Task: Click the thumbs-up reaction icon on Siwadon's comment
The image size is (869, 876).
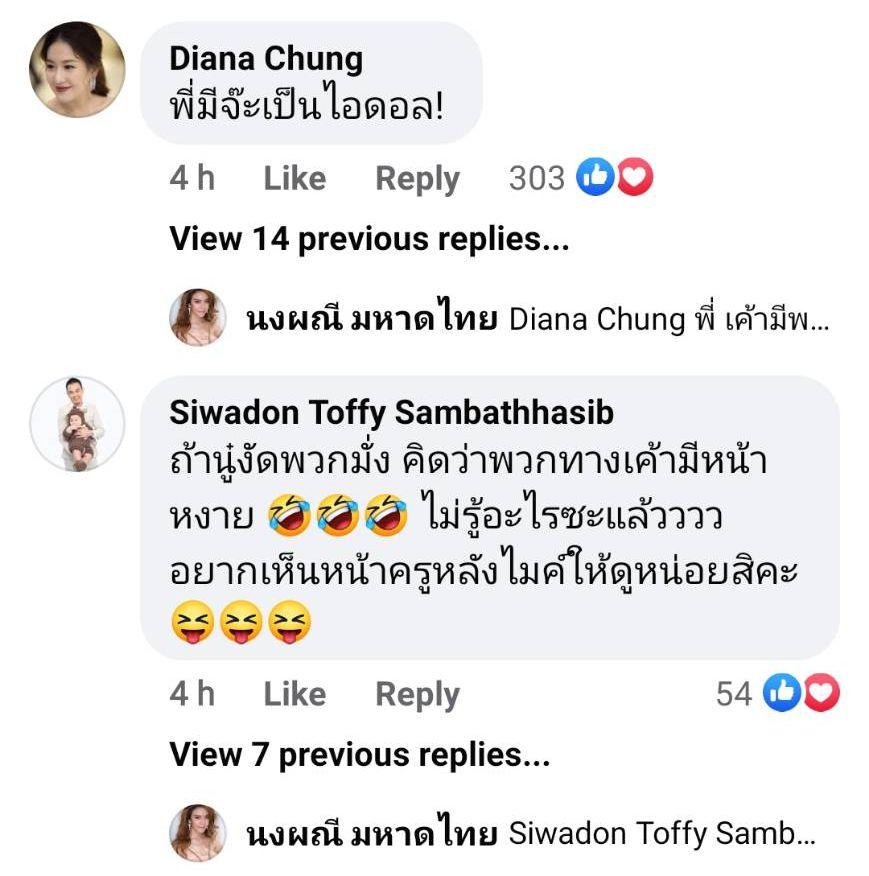Action: click(x=781, y=694)
